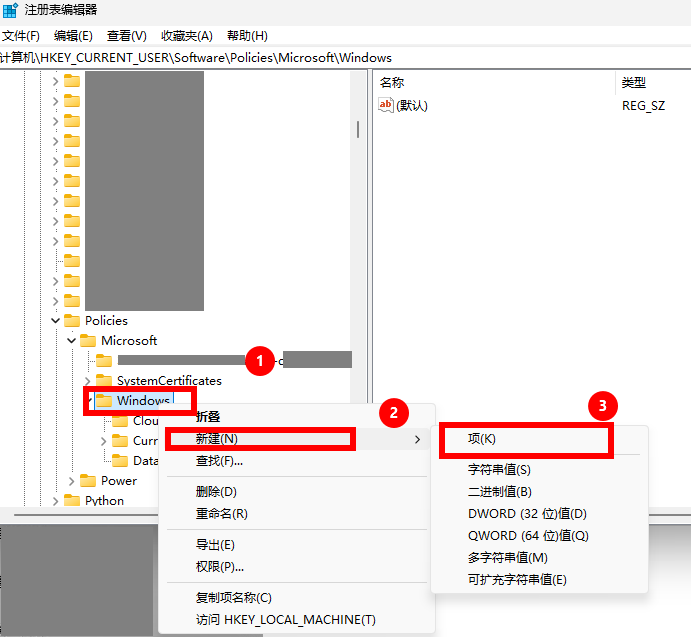Expand the SystemCertificates tree node
Image resolution: width=691 pixels, height=637 pixels.
[x=87, y=381]
